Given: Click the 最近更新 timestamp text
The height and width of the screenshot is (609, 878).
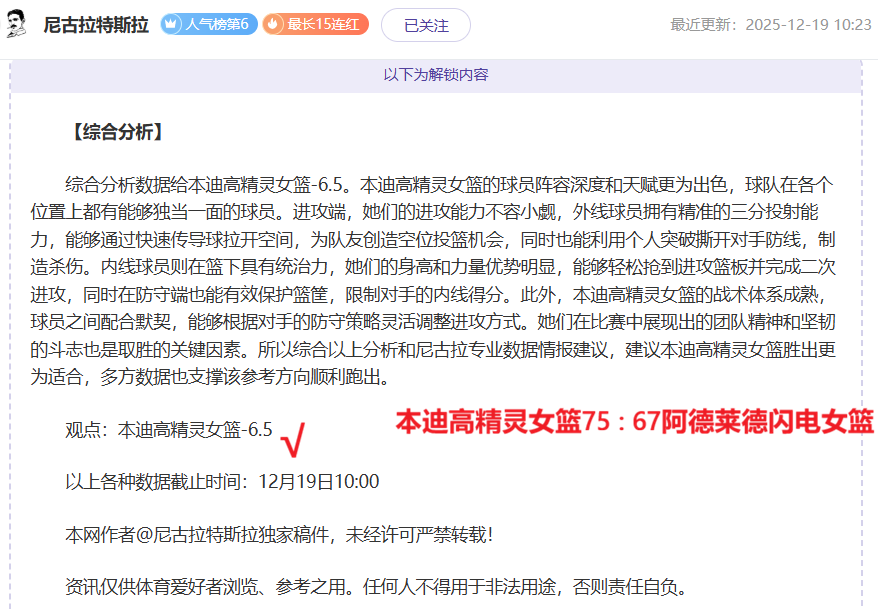Looking at the screenshot, I should click(770, 25).
